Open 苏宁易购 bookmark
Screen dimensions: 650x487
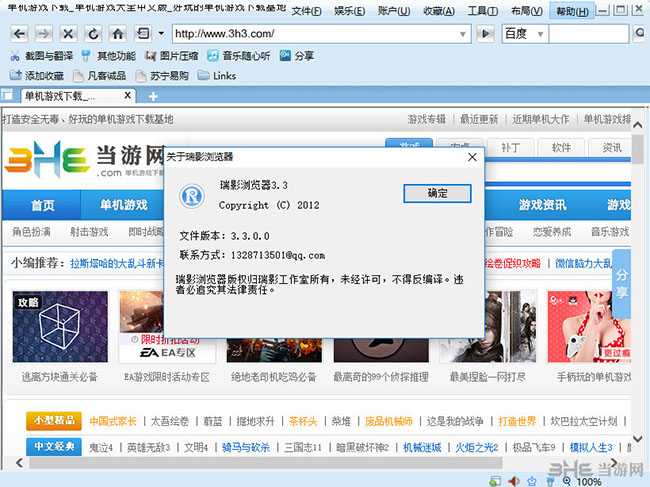pos(162,76)
